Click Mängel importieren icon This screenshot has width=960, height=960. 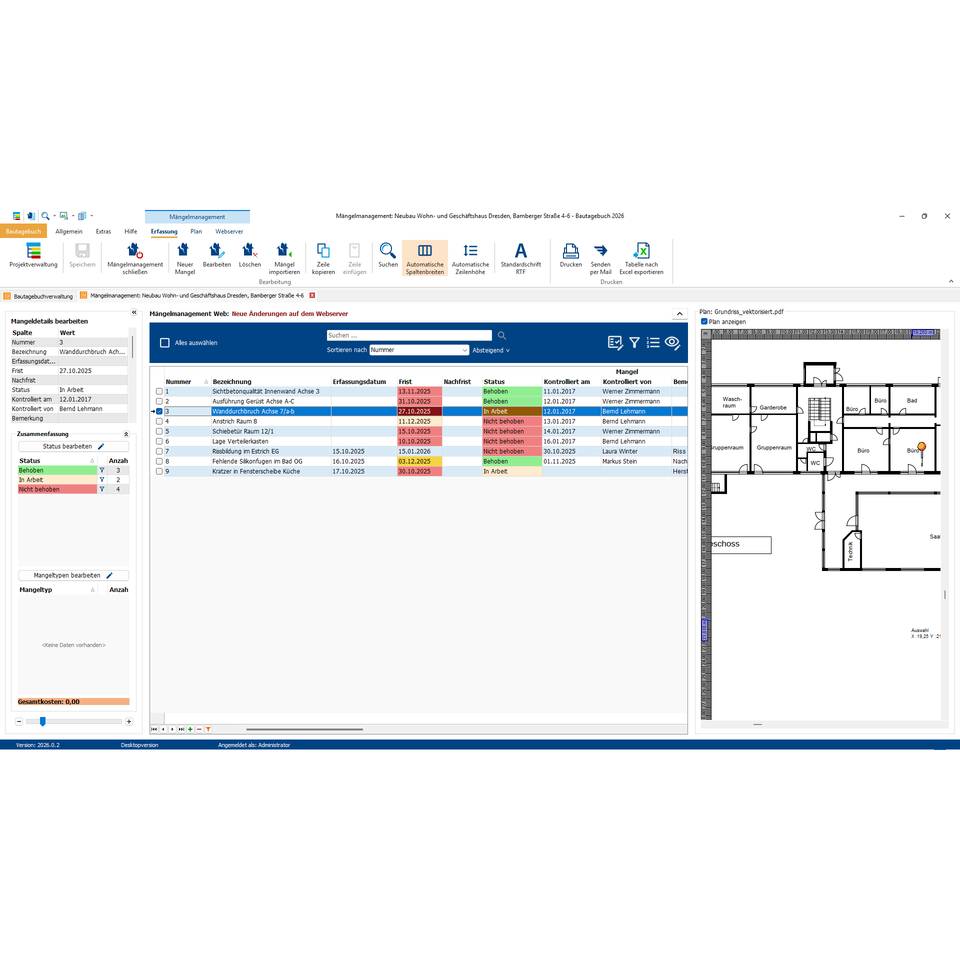(284, 258)
